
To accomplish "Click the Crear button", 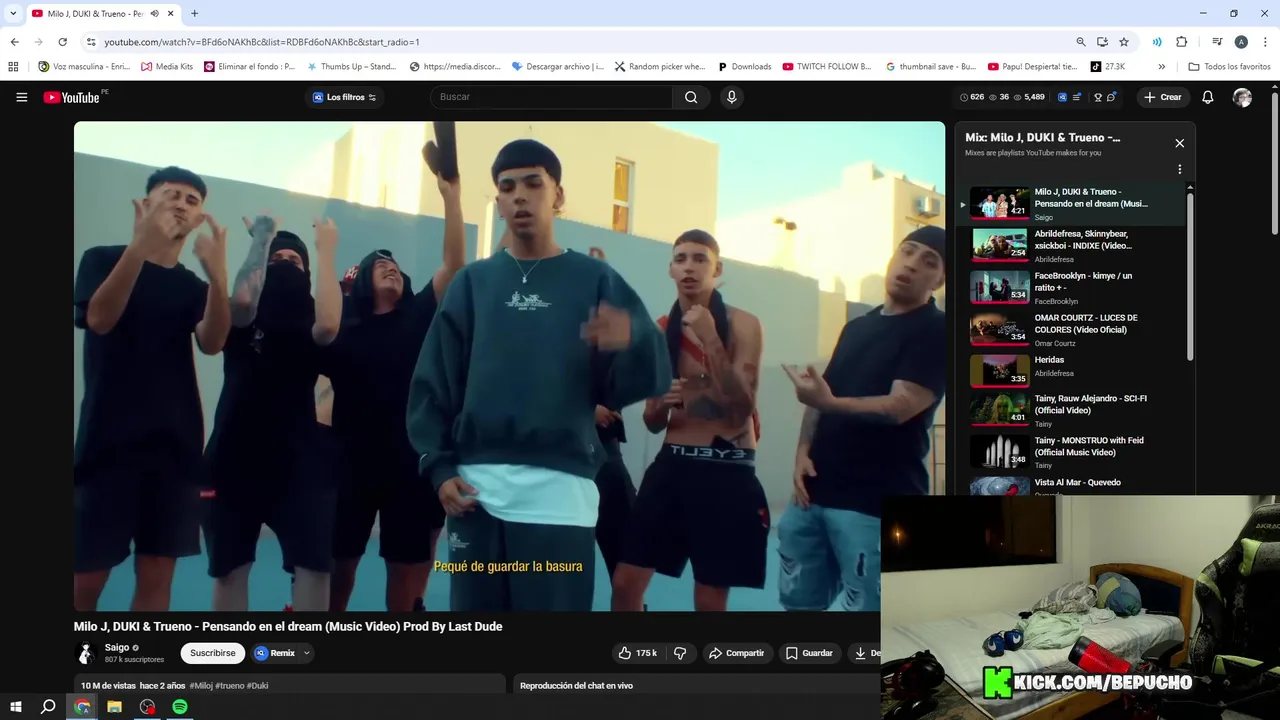I will click(x=1163, y=97).
